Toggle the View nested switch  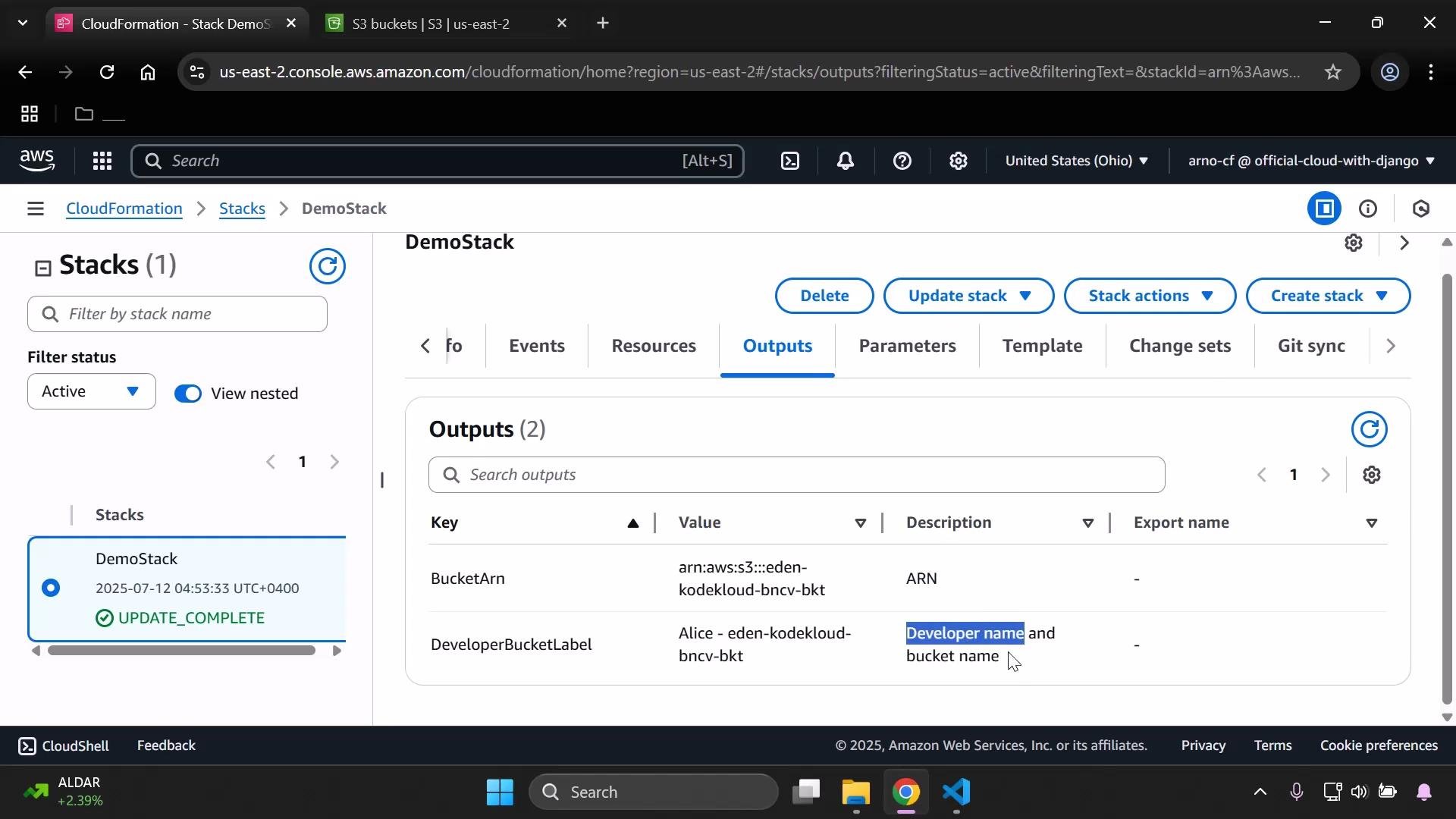tap(188, 394)
